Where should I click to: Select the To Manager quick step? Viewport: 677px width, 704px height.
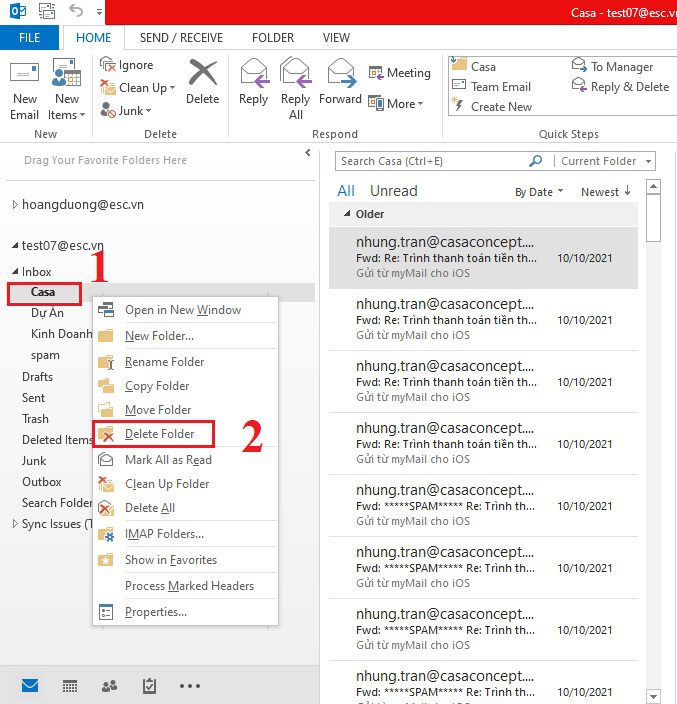point(612,66)
